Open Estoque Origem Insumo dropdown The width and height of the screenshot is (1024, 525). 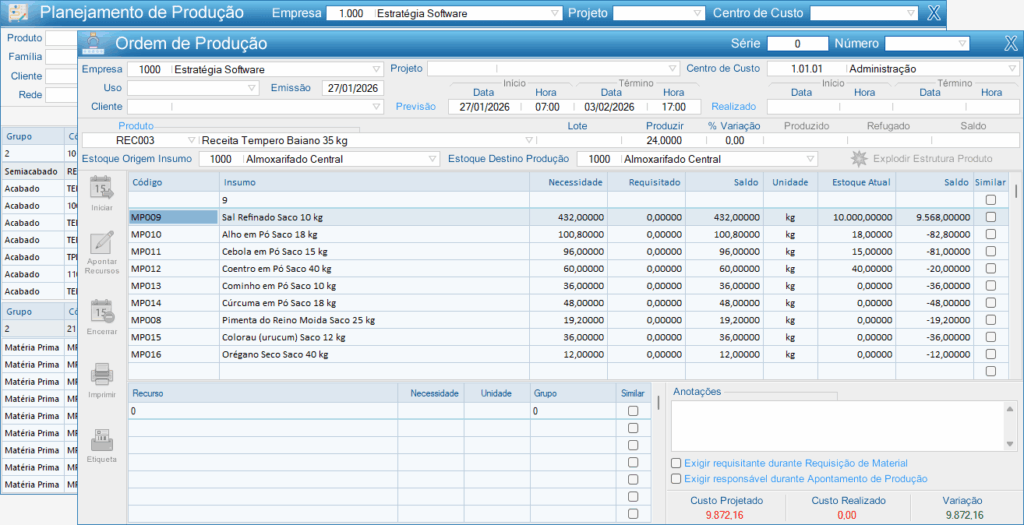coord(432,159)
